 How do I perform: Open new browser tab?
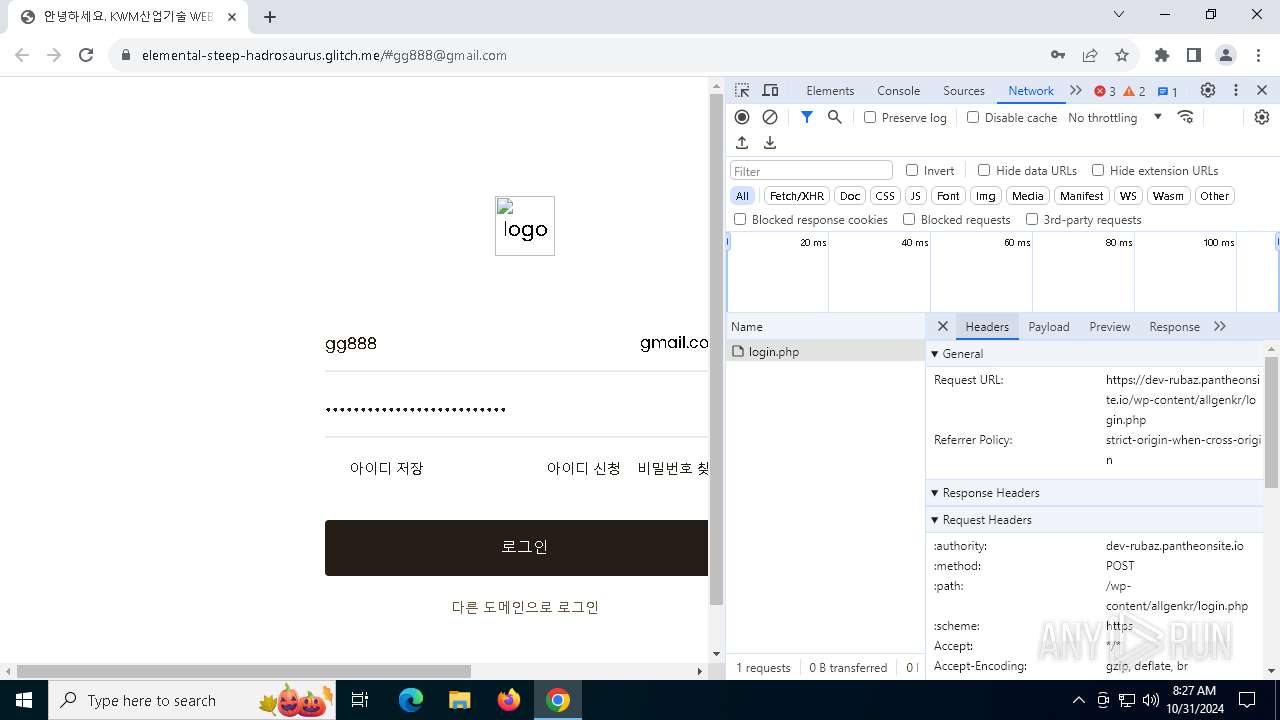[270, 17]
